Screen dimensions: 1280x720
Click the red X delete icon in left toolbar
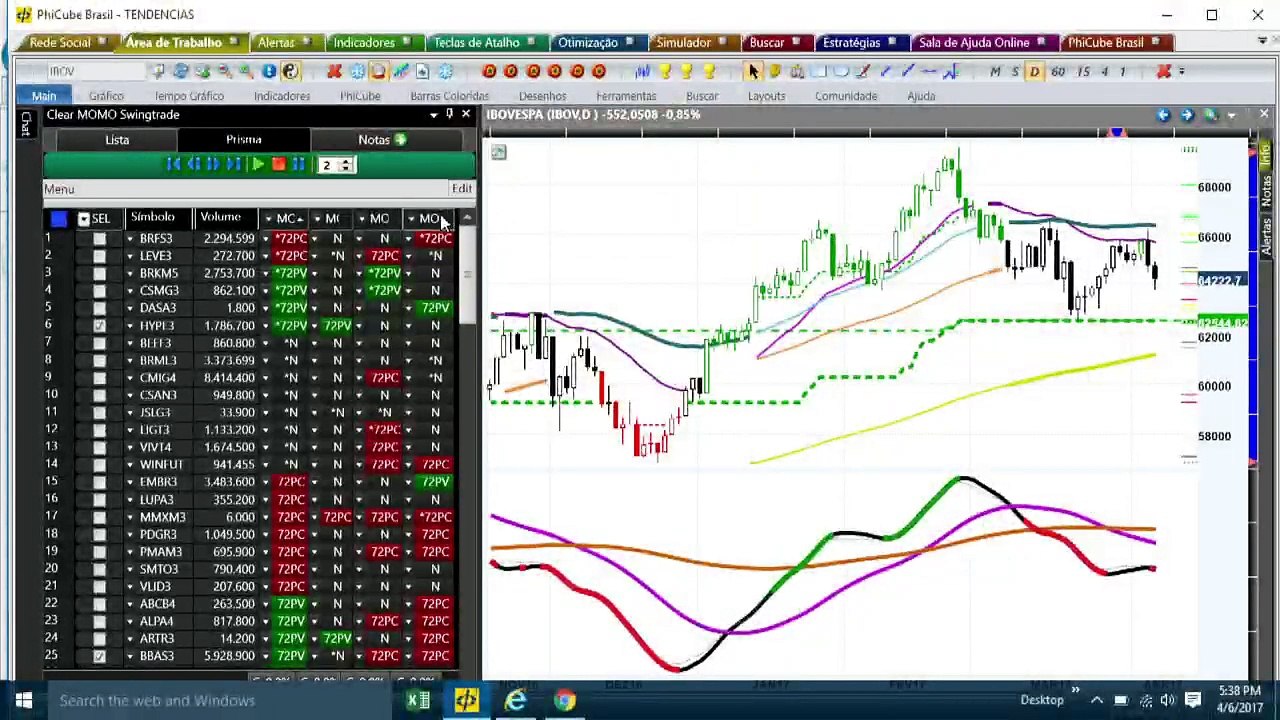point(334,71)
